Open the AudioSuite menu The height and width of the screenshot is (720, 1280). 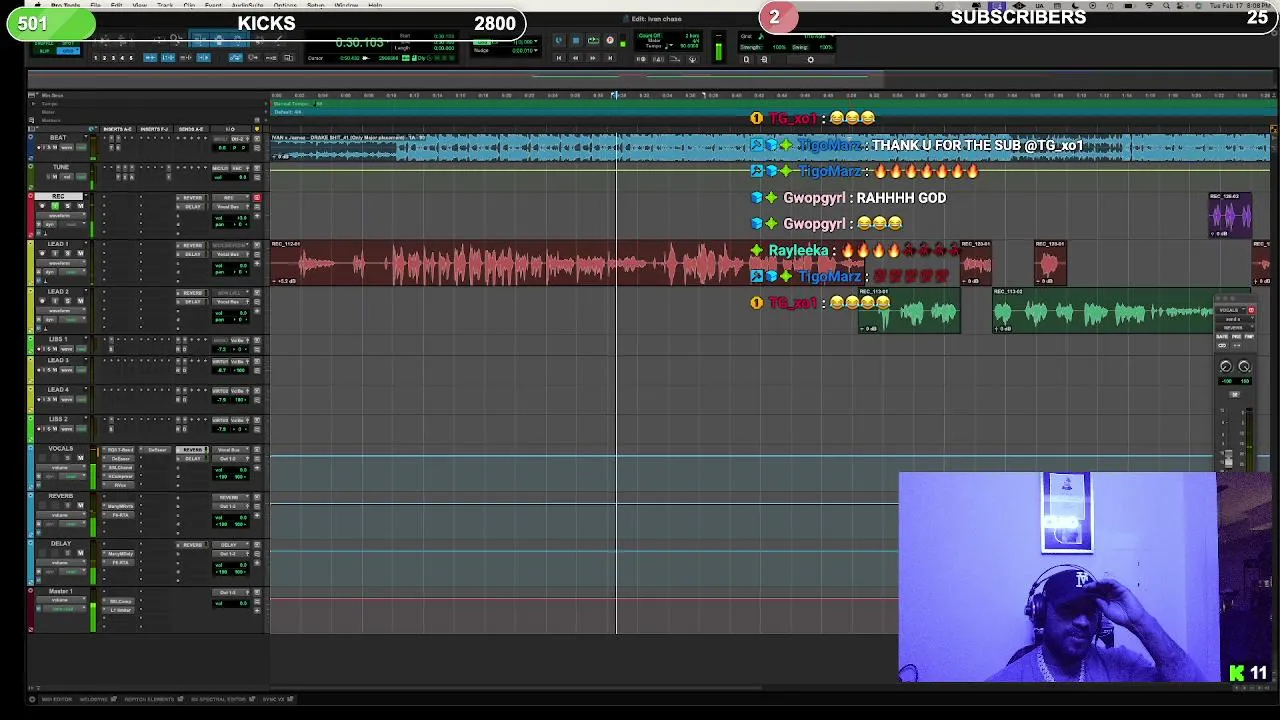point(247,5)
